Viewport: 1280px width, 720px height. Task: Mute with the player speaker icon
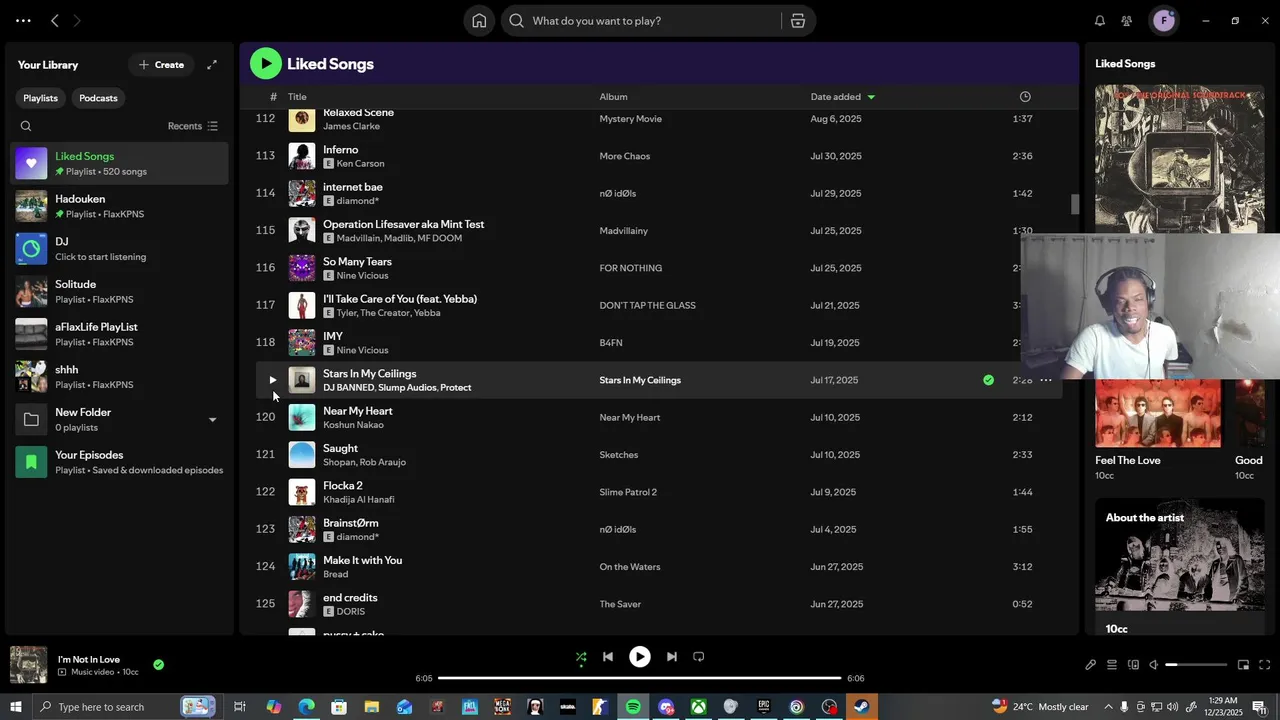click(1153, 665)
